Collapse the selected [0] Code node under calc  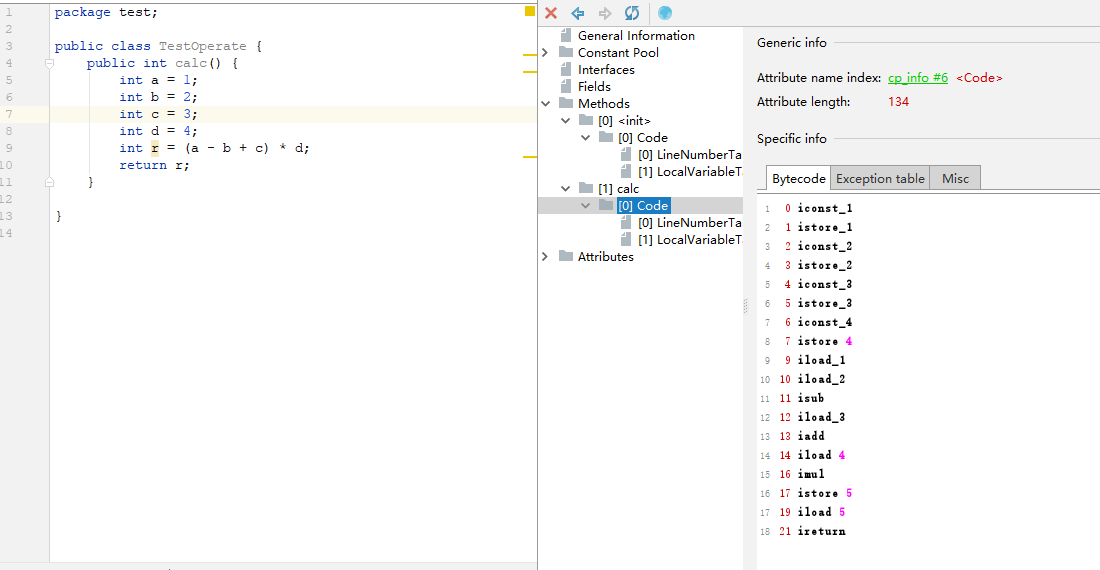tap(586, 205)
